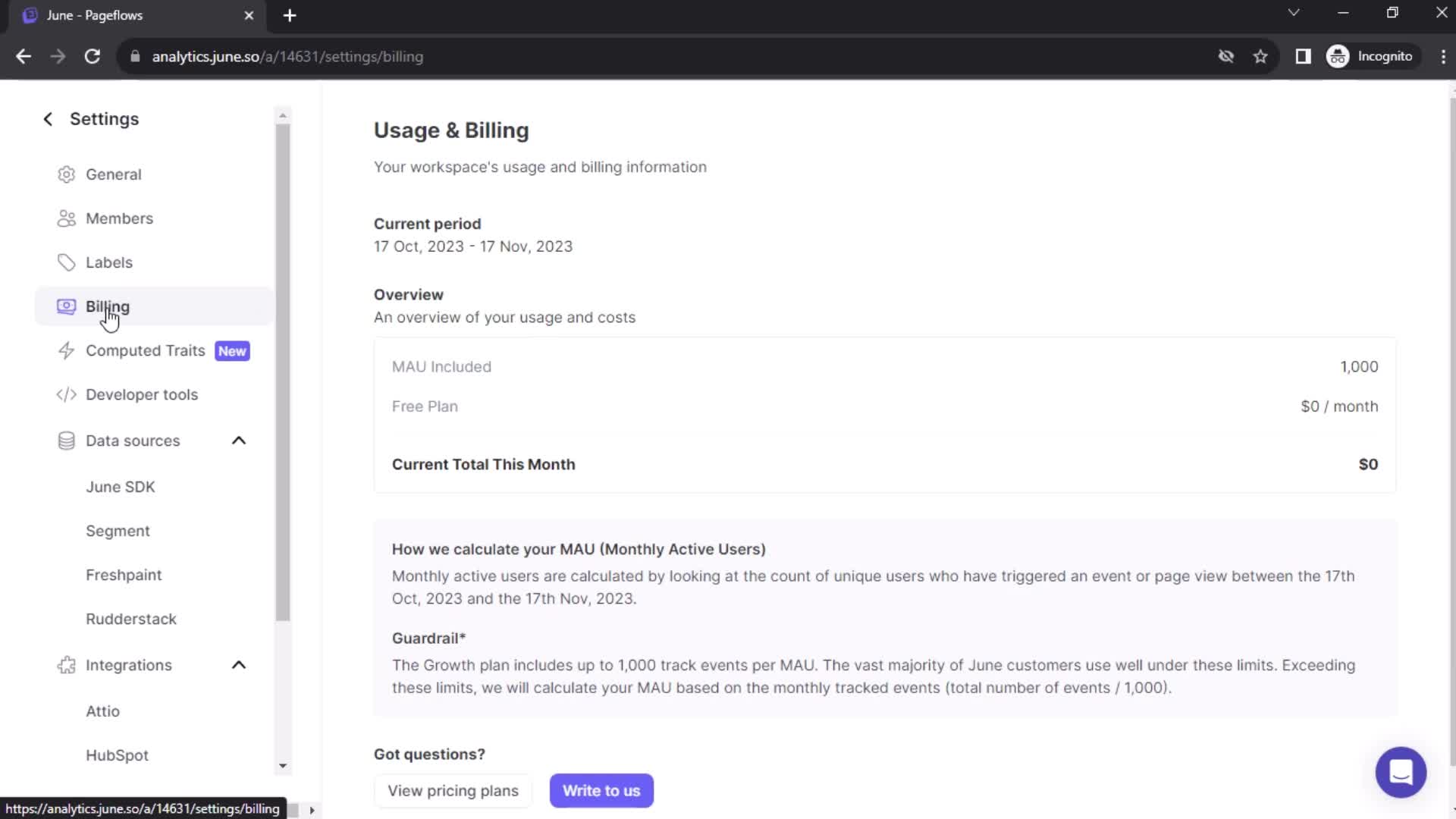This screenshot has width=1456, height=819.
Task: Select the Members settings icon
Action: pos(66,218)
